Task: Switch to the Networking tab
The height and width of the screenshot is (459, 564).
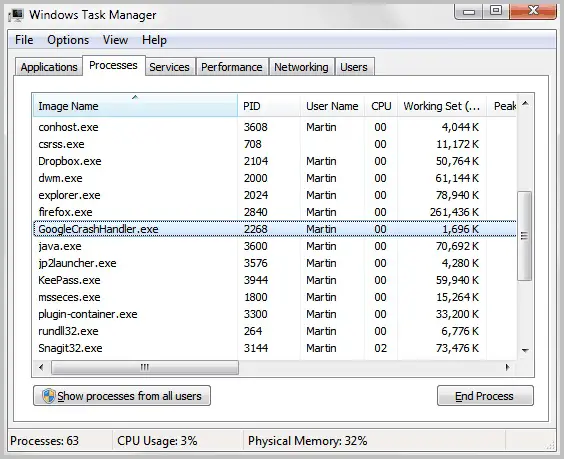Action: point(301,67)
